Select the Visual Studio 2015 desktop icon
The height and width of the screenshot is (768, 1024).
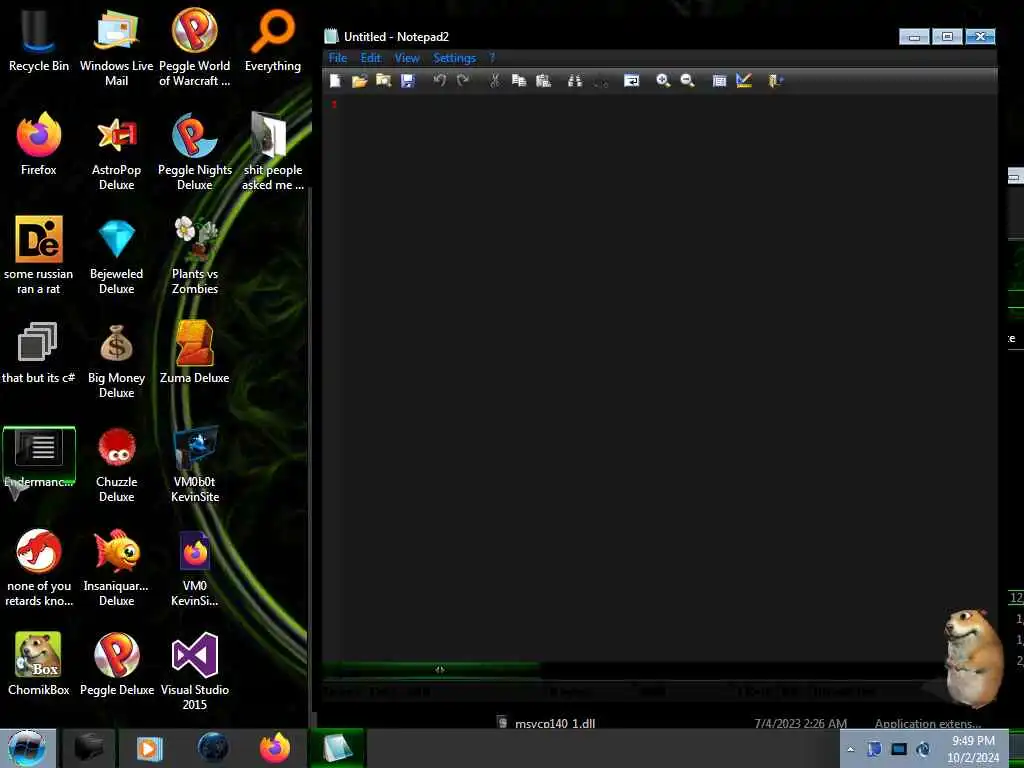click(x=195, y=671)
